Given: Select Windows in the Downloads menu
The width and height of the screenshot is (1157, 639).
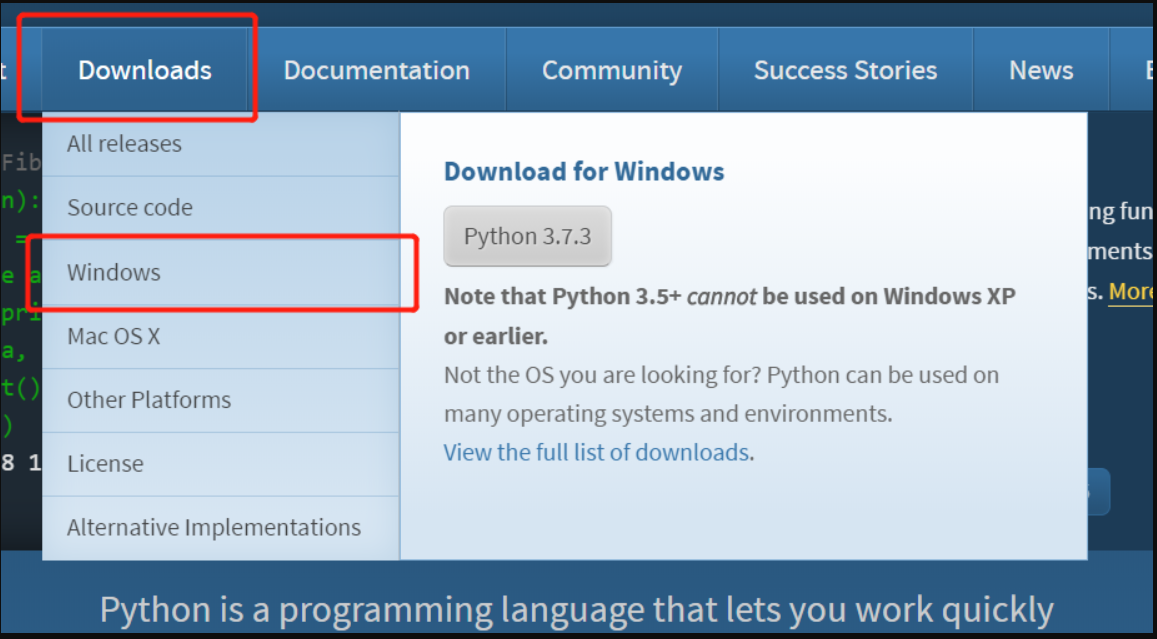Looking at the screenshot, I should [221, 272].
